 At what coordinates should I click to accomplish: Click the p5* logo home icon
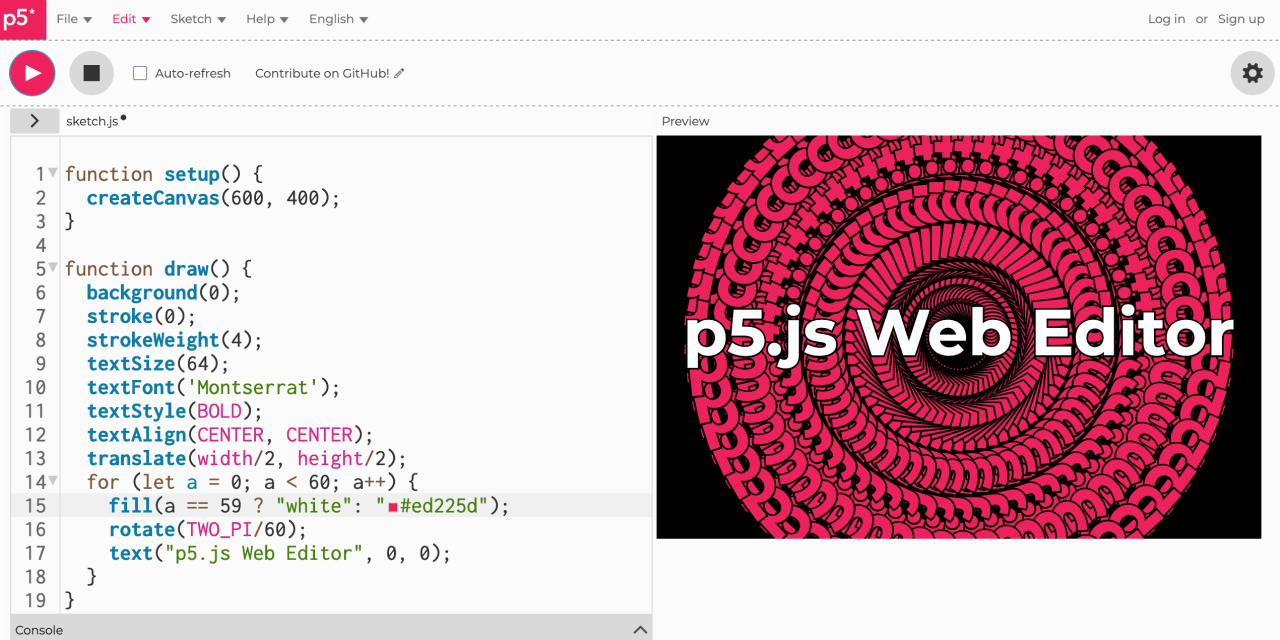(22, 19)
